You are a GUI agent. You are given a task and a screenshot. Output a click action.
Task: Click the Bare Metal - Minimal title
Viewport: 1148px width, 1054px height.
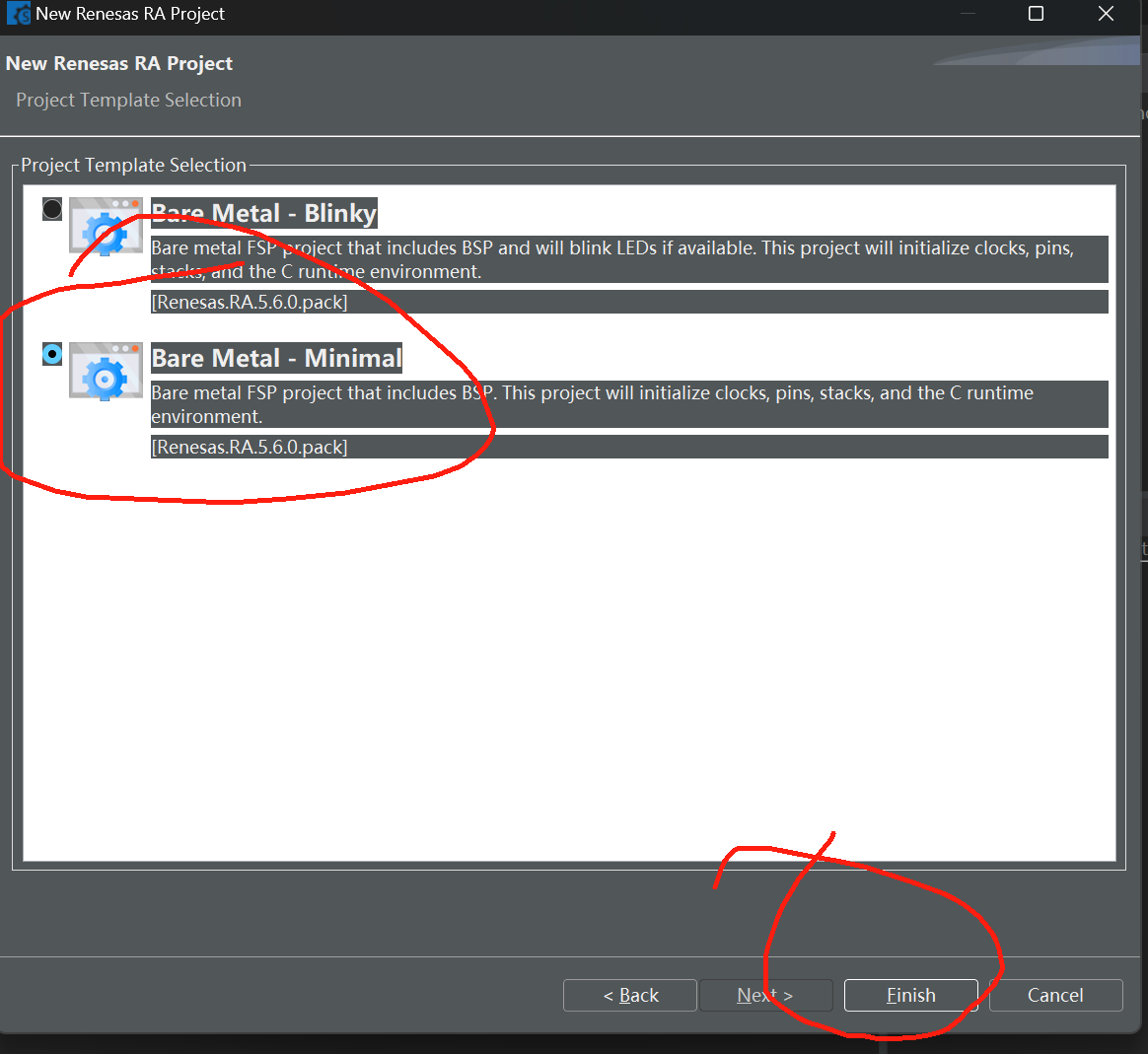point(277,358)
